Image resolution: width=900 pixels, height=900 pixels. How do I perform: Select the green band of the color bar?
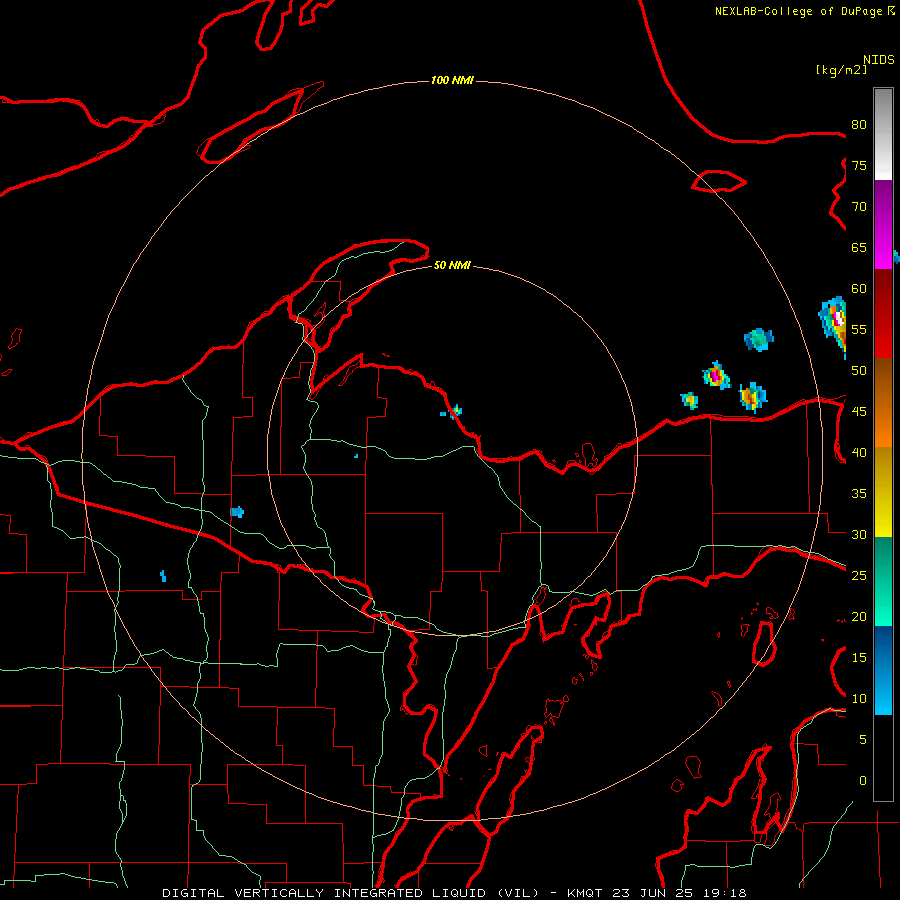point(883,581)
